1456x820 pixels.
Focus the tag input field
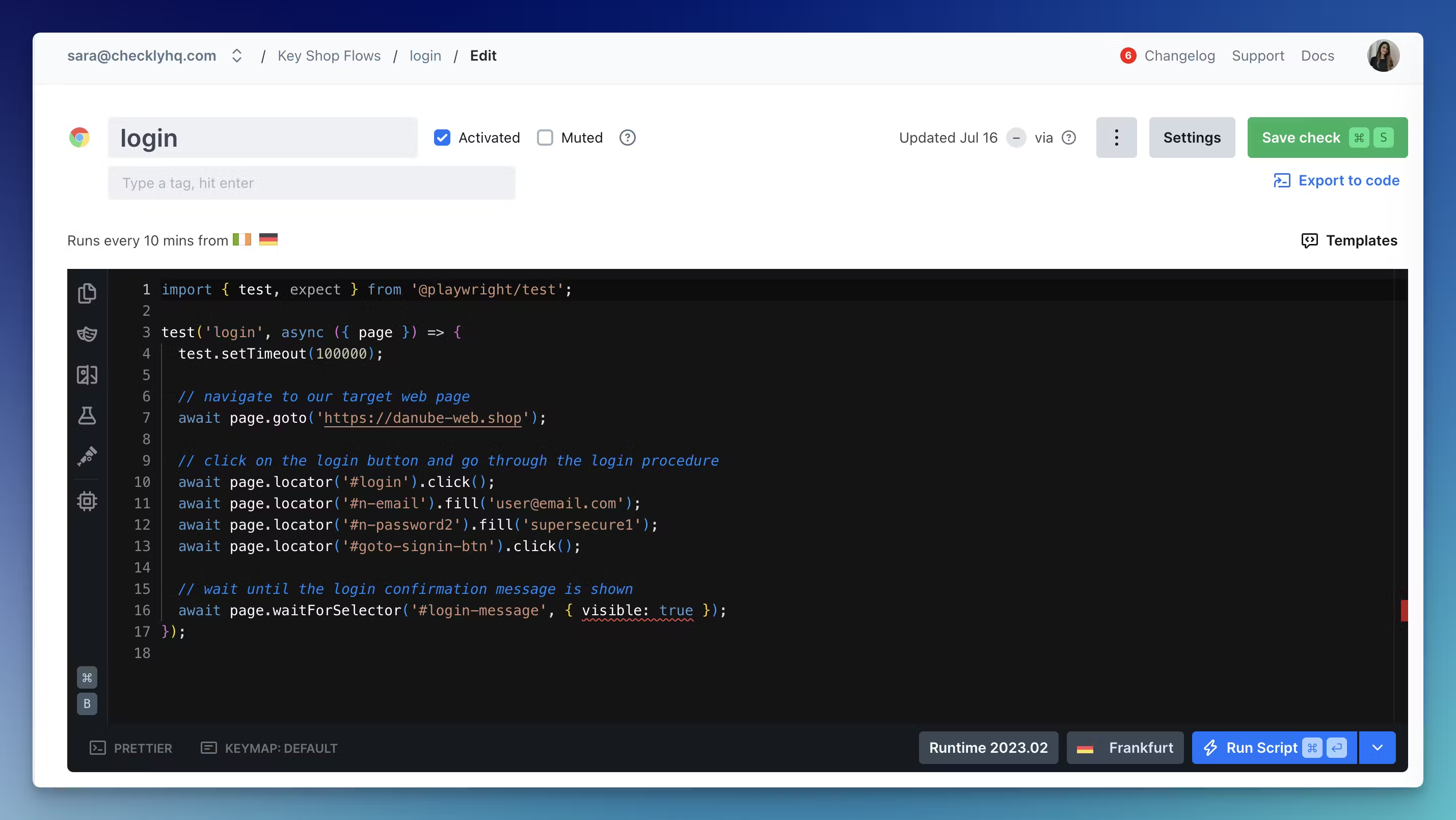pyautogui.click(x=311, y=182)
